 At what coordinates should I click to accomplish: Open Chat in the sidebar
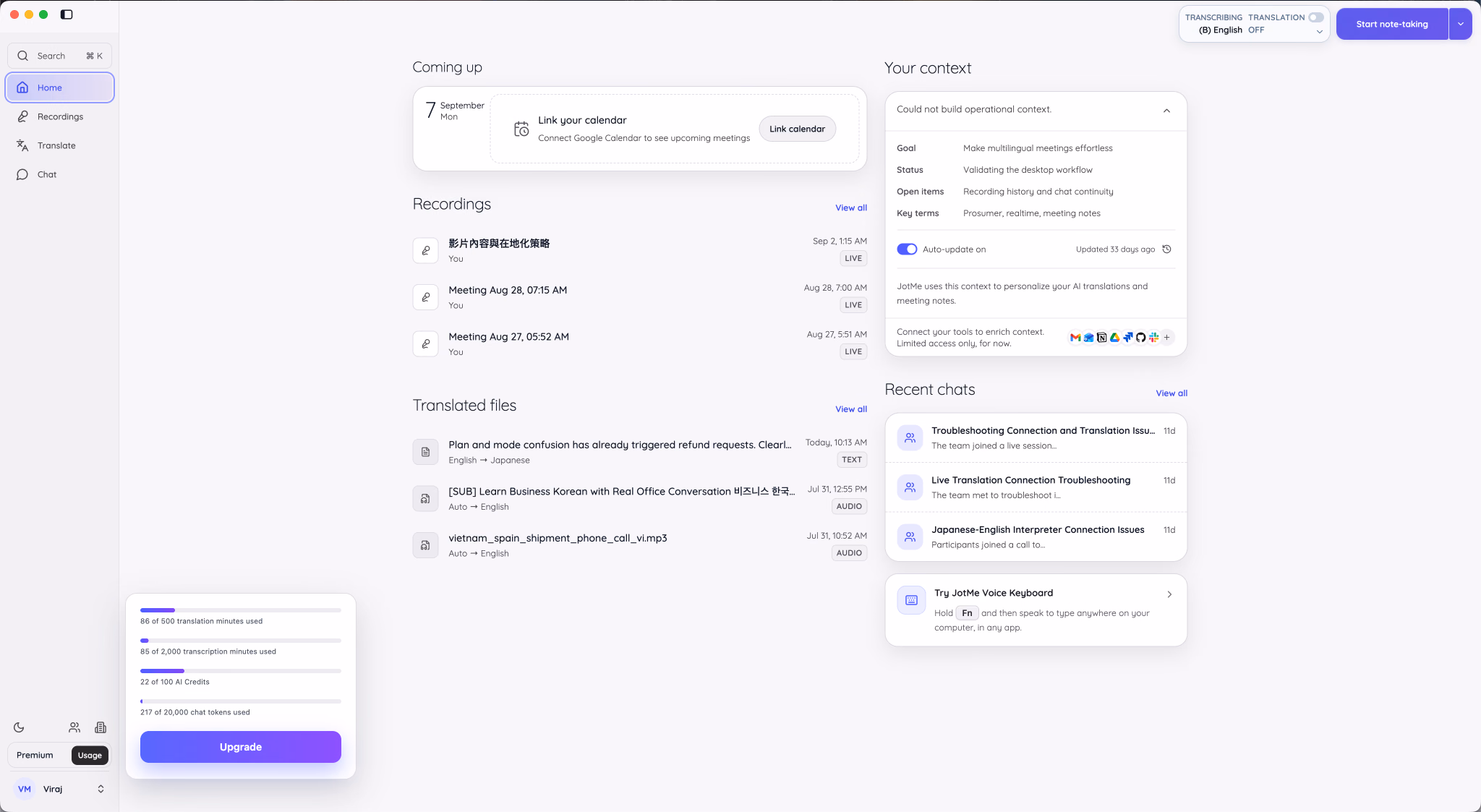point(60,174)
